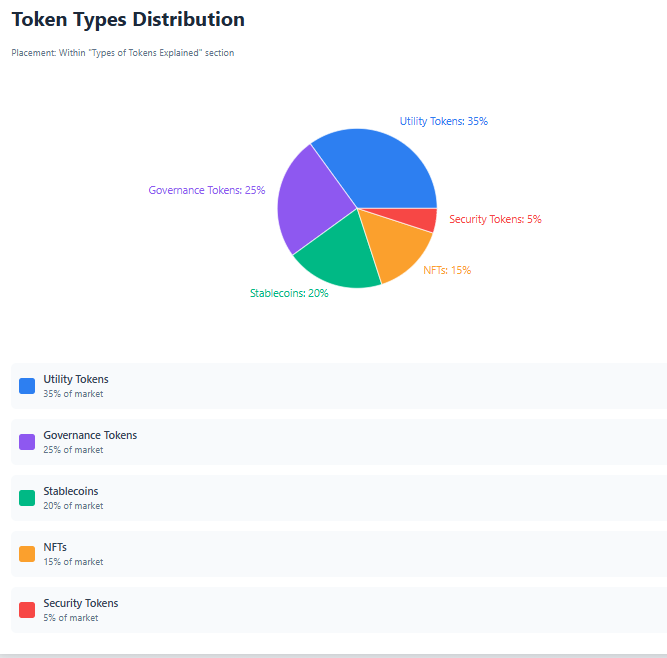Image resolution: width=667 pixels, height=658 pixels.
Task: Click the orange NFTs legend swatch
Action: 27,554
